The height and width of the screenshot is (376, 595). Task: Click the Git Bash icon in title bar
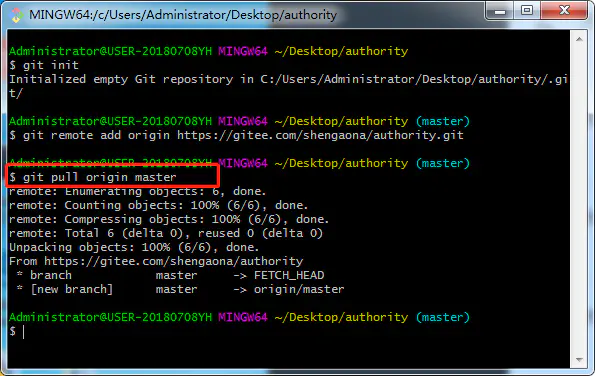pyautogui.click(x=16, y=15)
